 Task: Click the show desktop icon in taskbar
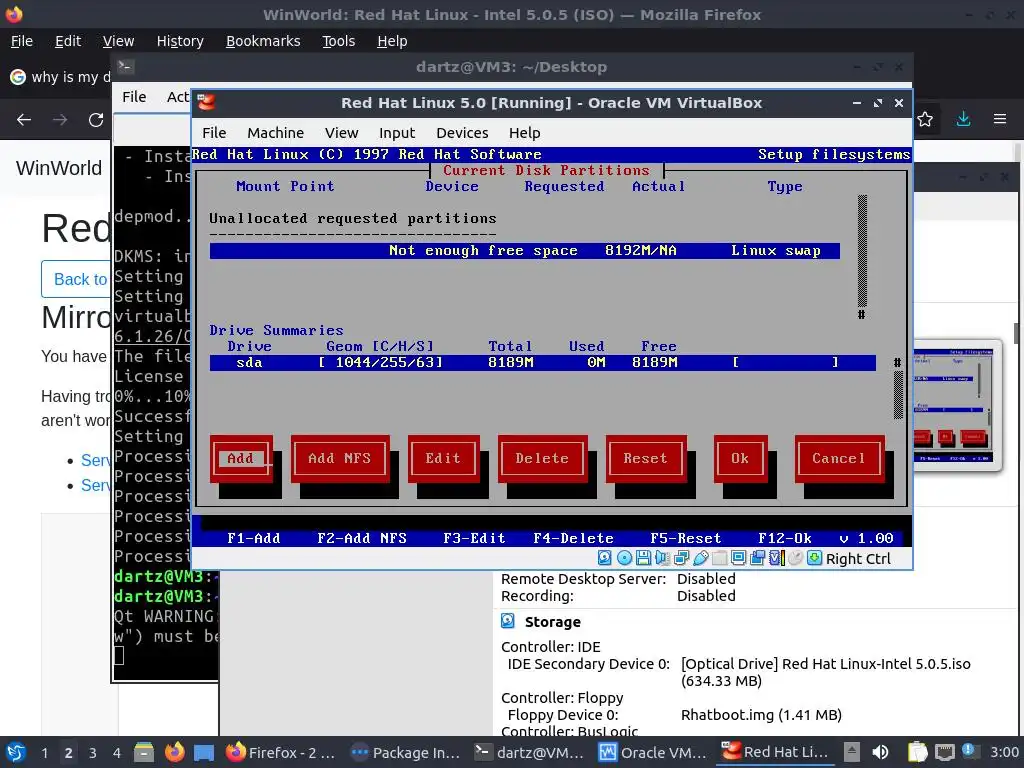click(204, 752)
